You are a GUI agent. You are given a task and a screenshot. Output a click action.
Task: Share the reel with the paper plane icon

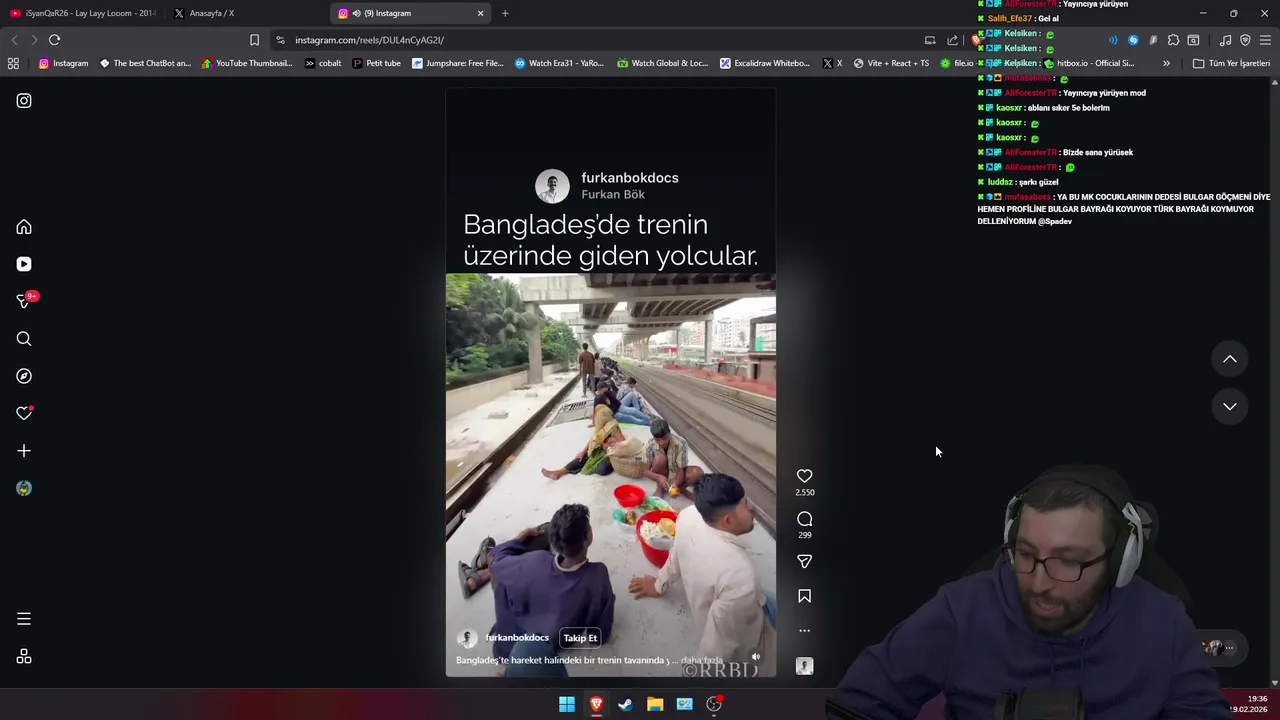[804, 562]
